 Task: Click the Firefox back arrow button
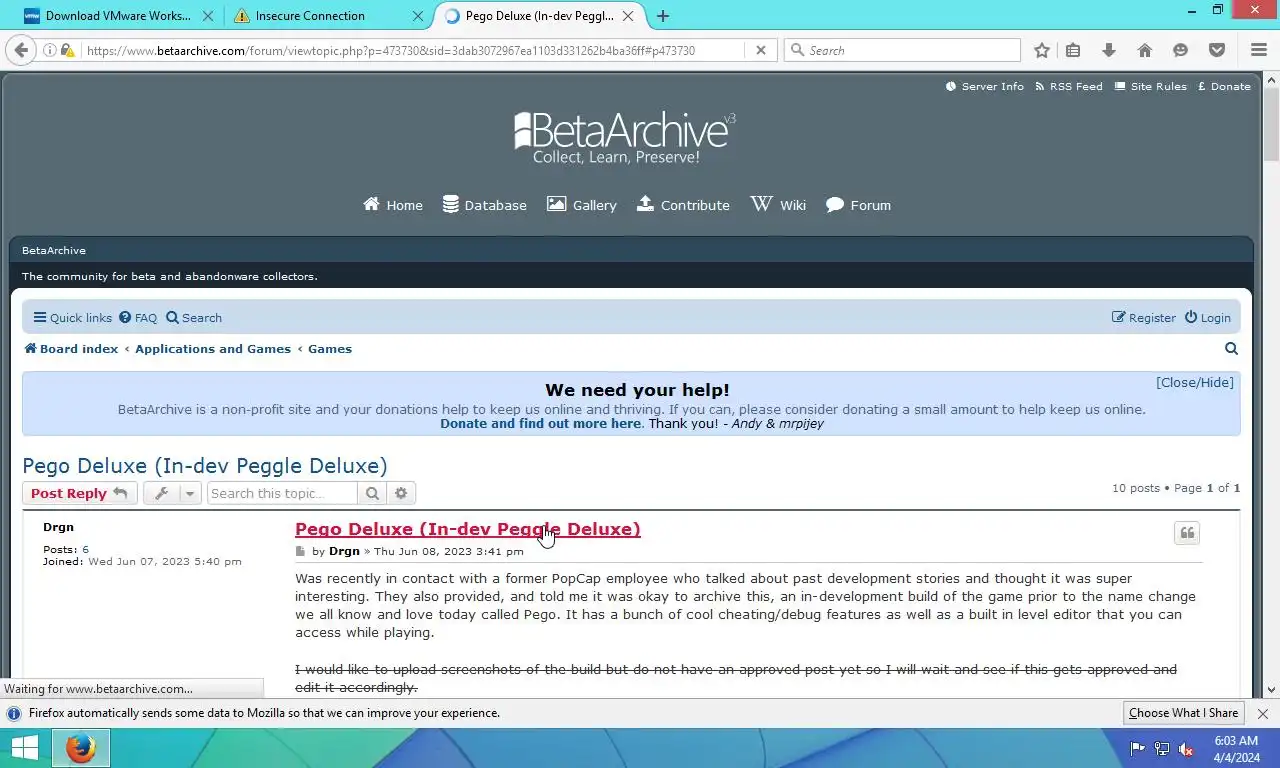21,50
